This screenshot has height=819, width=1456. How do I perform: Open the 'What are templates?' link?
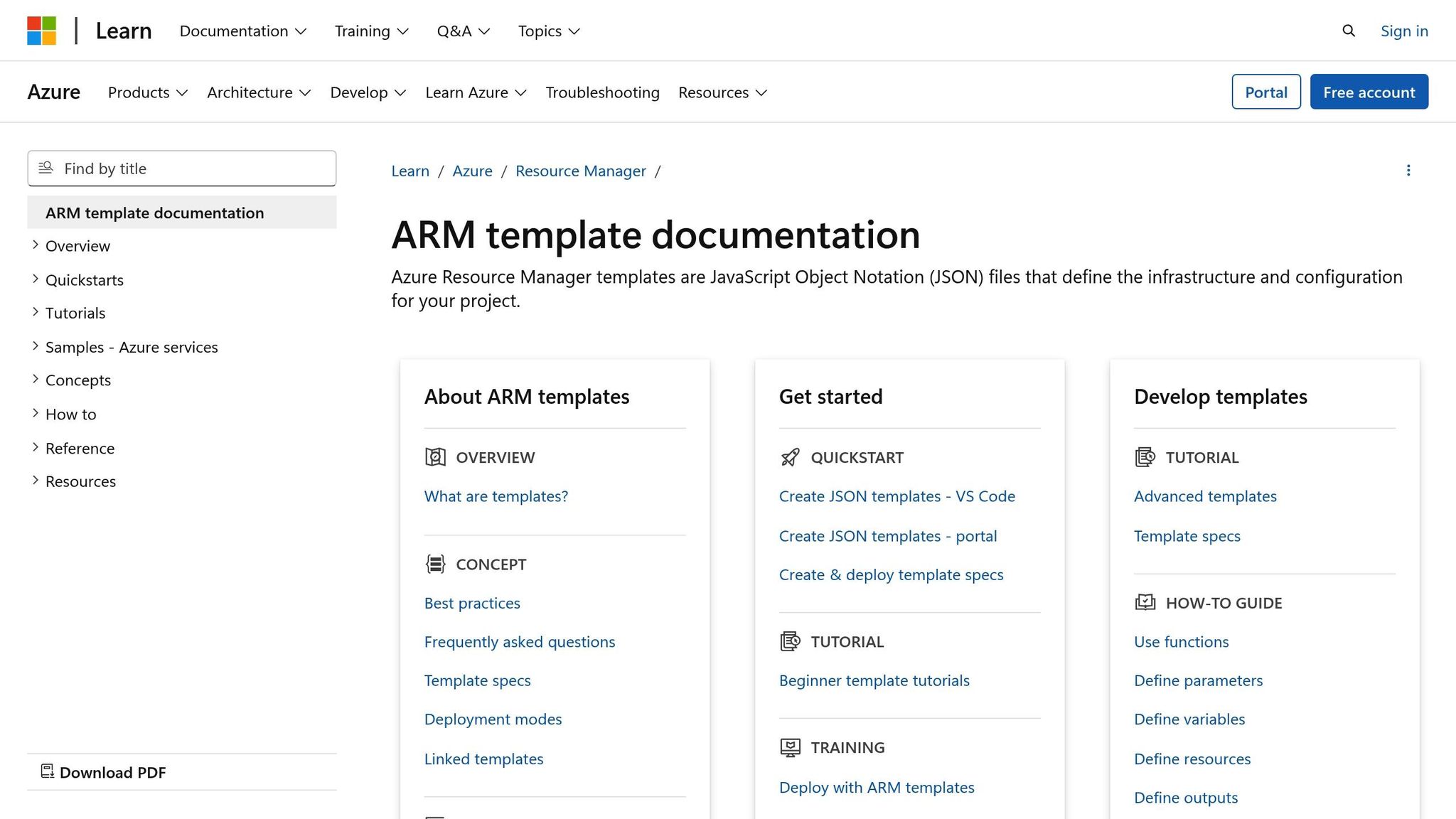[x=496, y=496]
